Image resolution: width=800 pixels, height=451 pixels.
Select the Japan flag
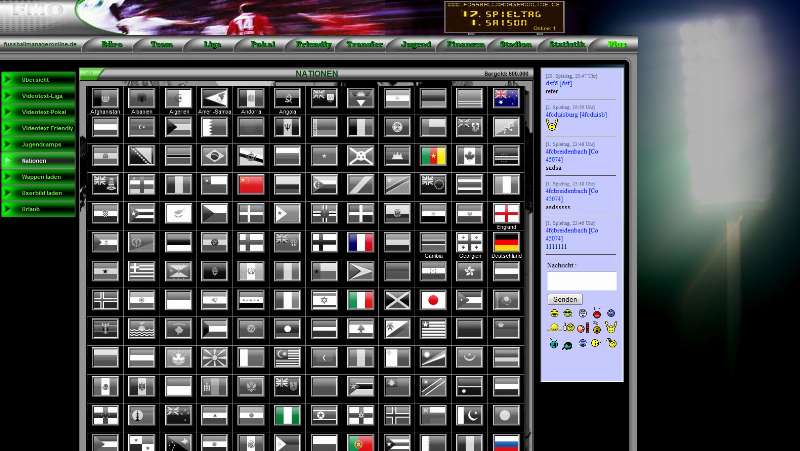pyautogui.click(x=433, y=300)
